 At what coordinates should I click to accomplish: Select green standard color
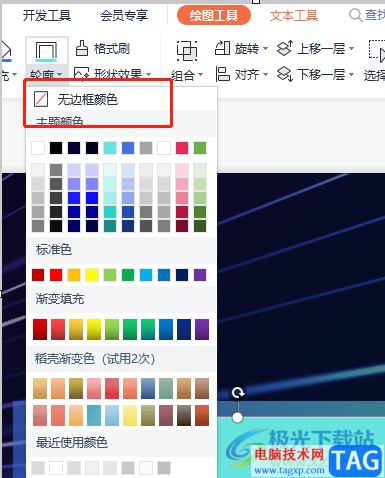click(128, 275)
